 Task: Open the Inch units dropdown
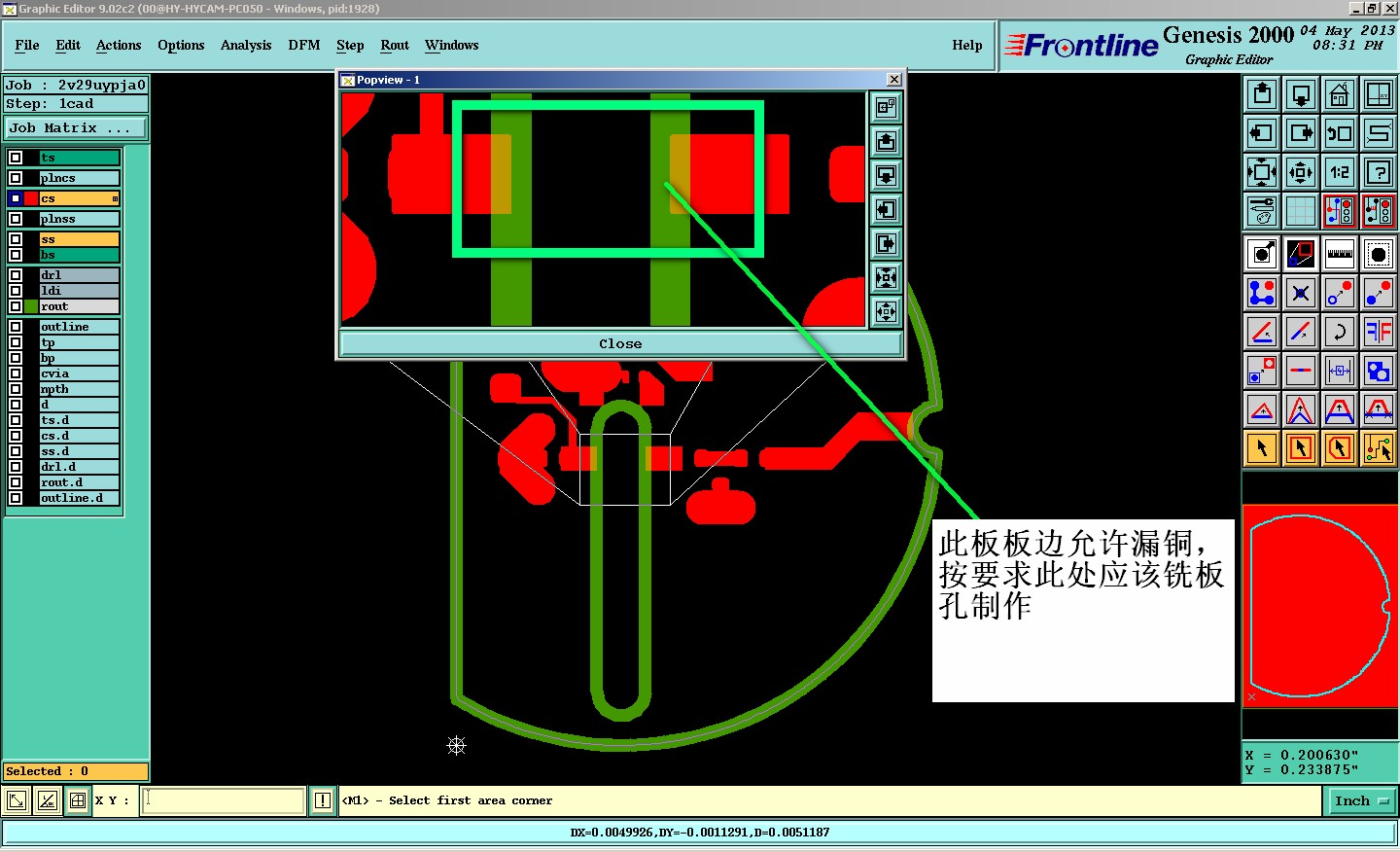(1362, 801)
